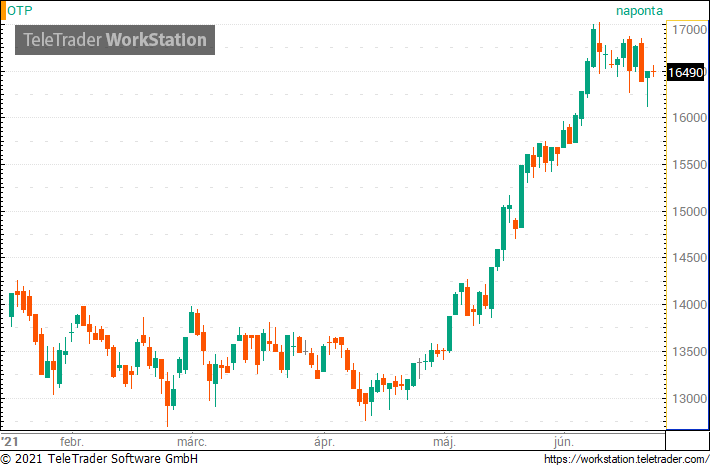
Task: Click the 13000 price axis label
Action: click(689, 399)
